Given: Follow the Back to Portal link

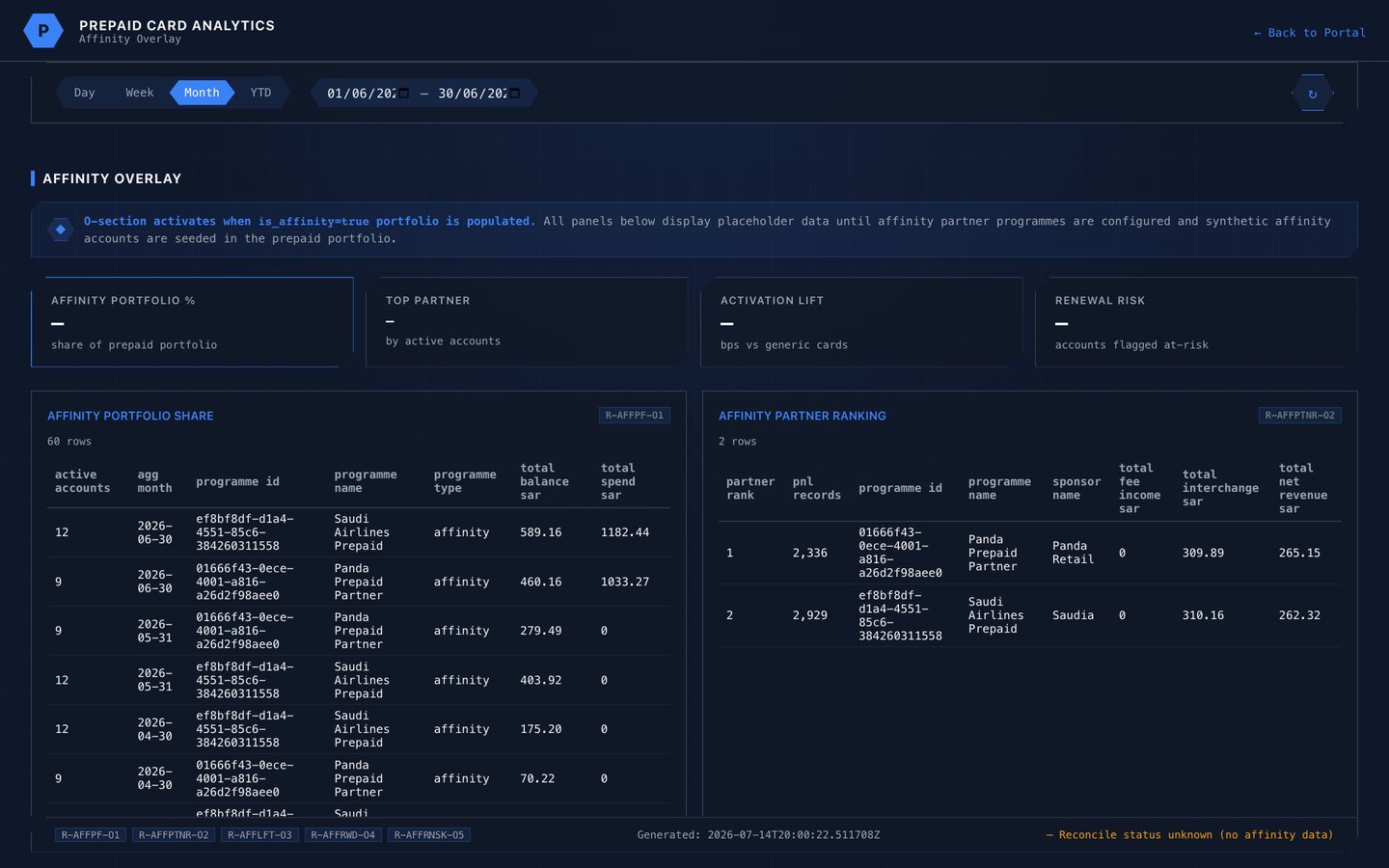Looking at the screenshot, I should [x=1310, y=33].
